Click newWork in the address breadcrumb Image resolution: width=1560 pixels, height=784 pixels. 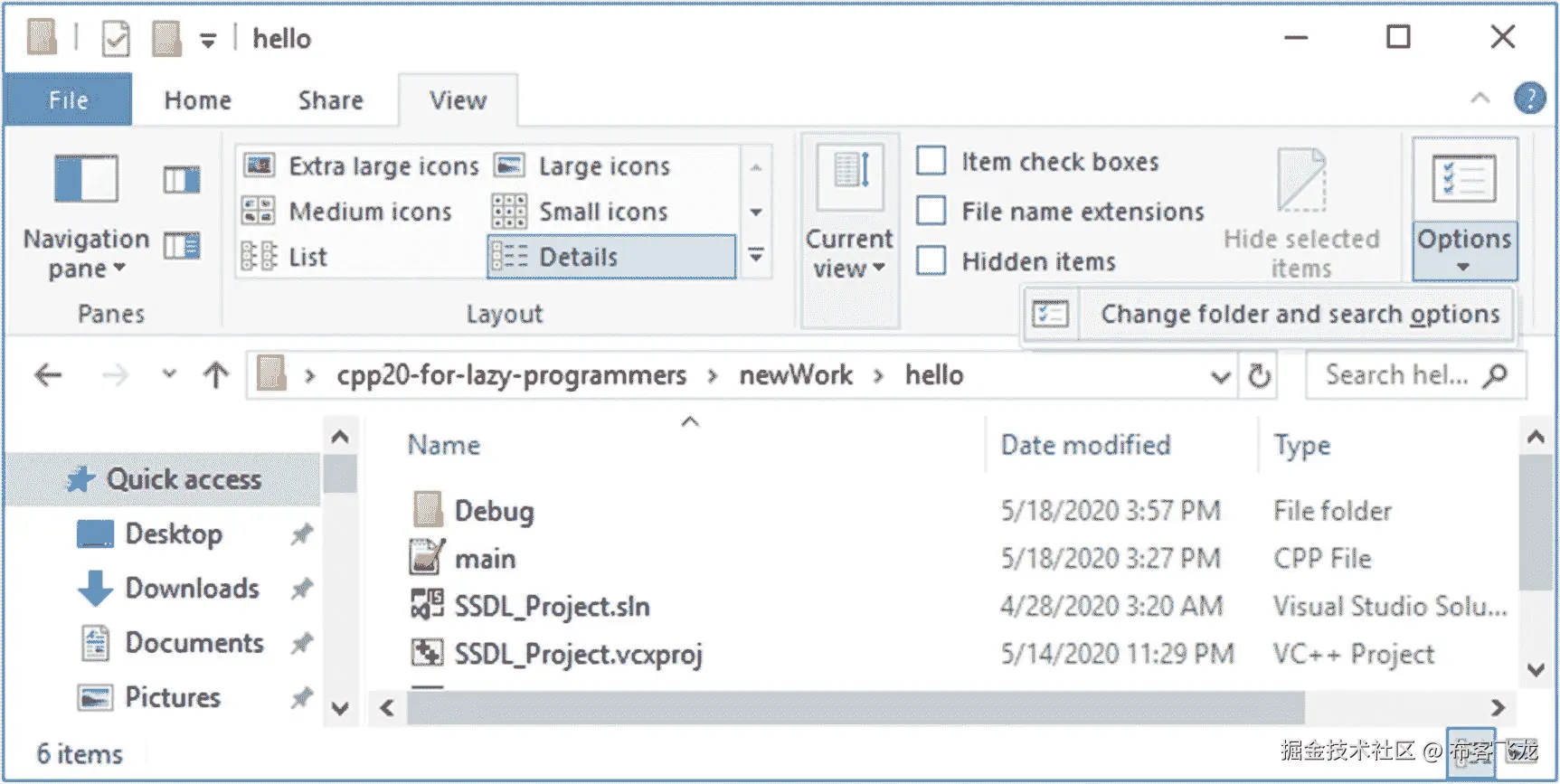(x=796, y=375)
